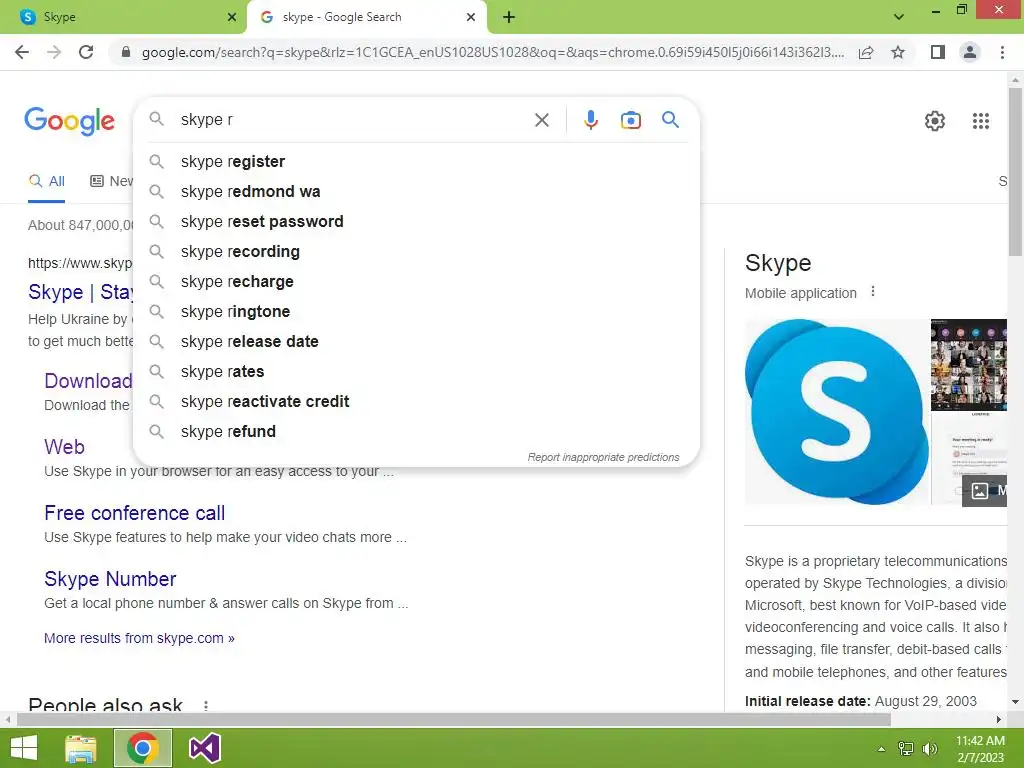The image size is (1024, 768).
Task: Open the Web sitelink result
Action: pyautogui.click(x=64, y=447)
